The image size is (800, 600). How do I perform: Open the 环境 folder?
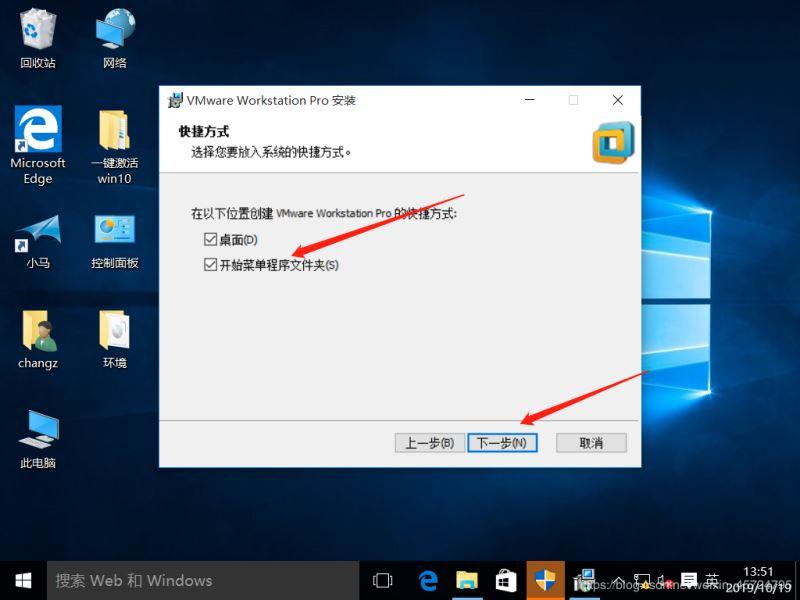(113, 330)
